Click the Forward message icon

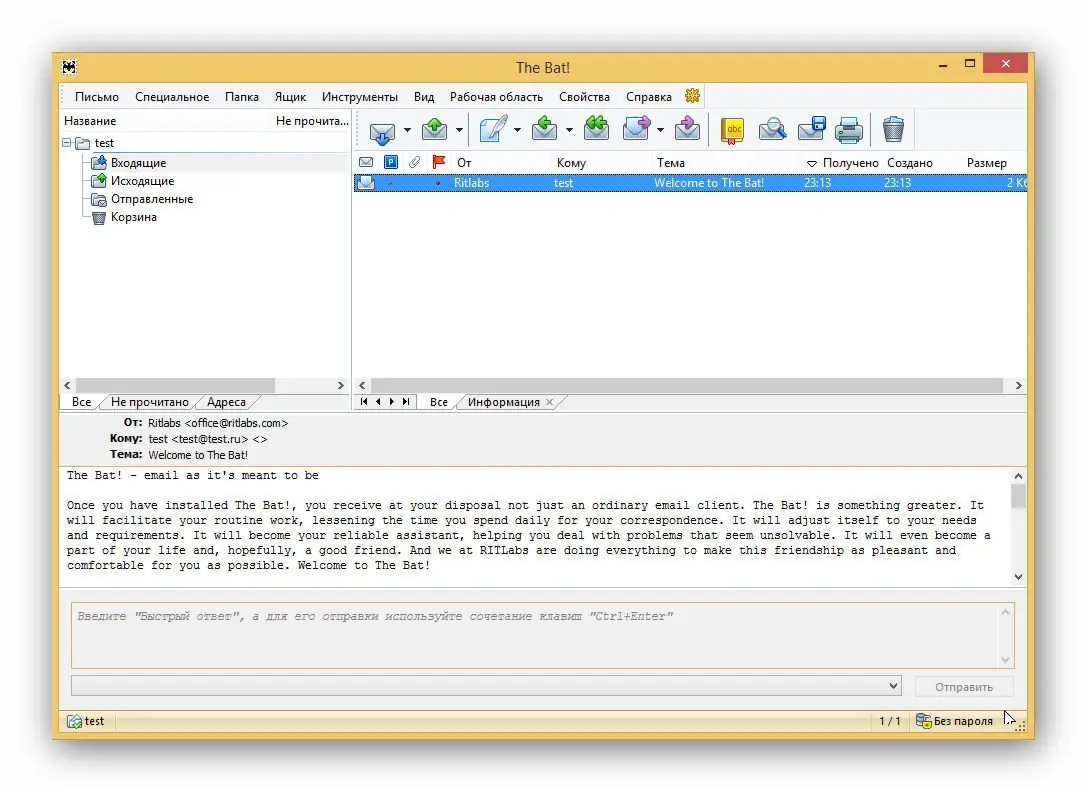pos(636,129)
